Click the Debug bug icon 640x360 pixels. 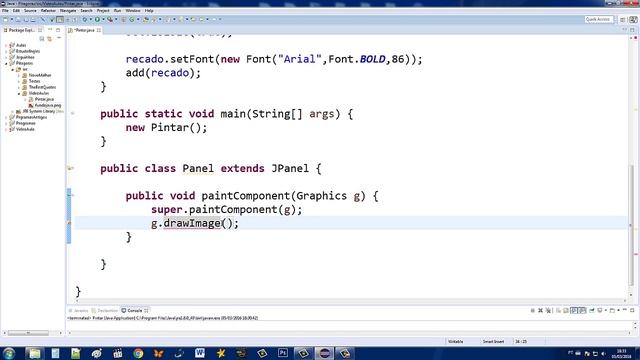[x=84, y=20]
